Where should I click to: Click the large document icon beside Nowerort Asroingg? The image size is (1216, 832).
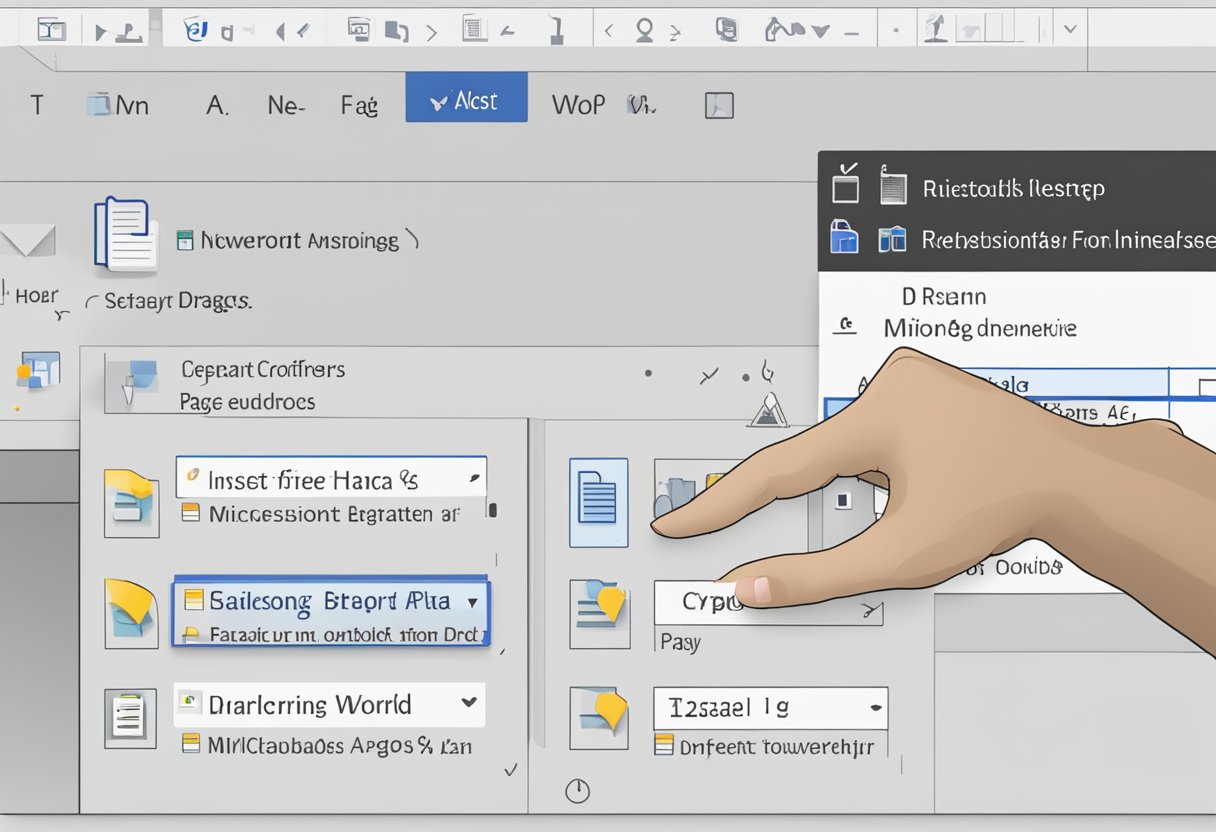[x=125, y=235]
